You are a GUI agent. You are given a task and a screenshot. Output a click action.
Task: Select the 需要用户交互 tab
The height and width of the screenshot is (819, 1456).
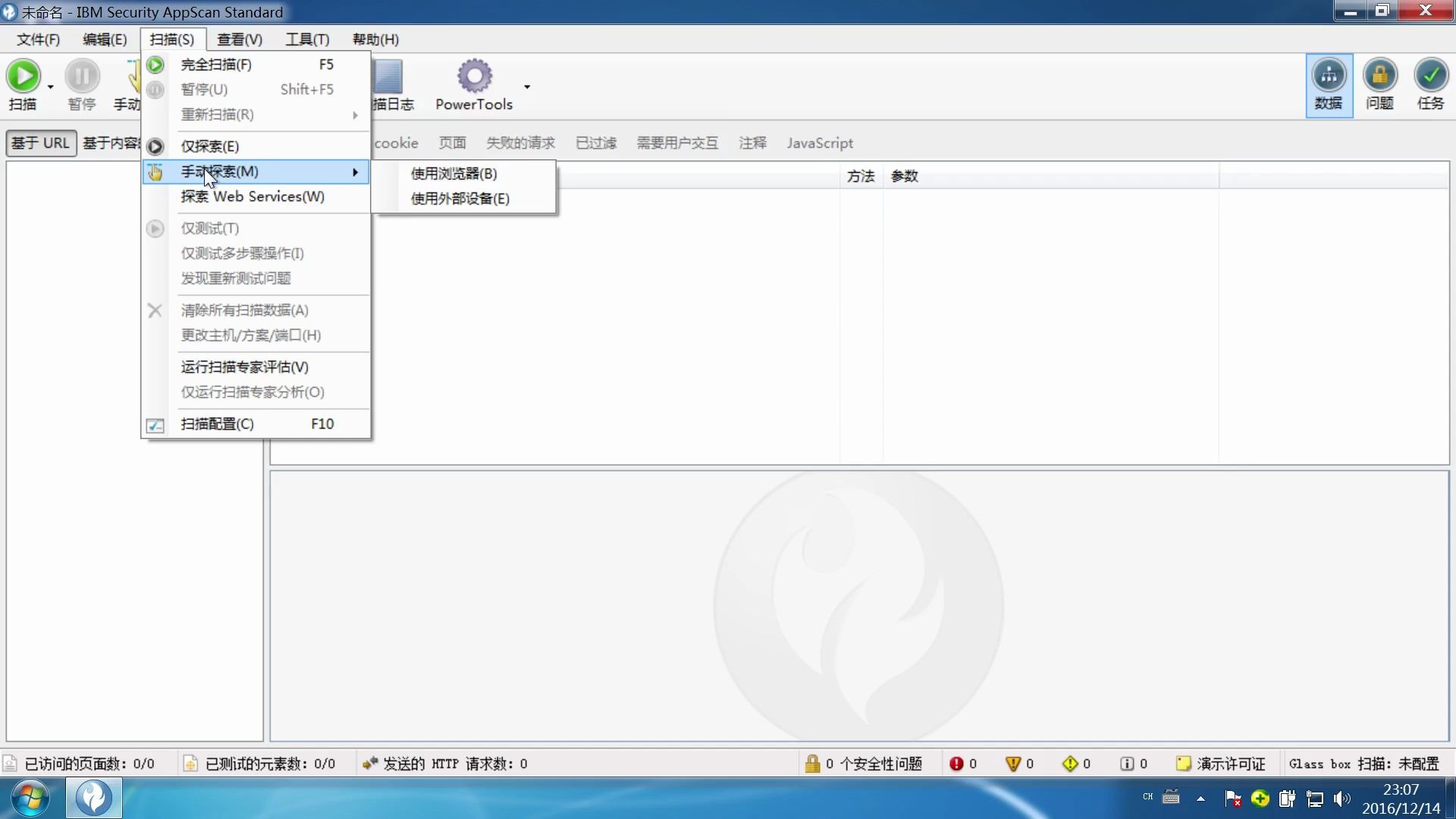677,143
